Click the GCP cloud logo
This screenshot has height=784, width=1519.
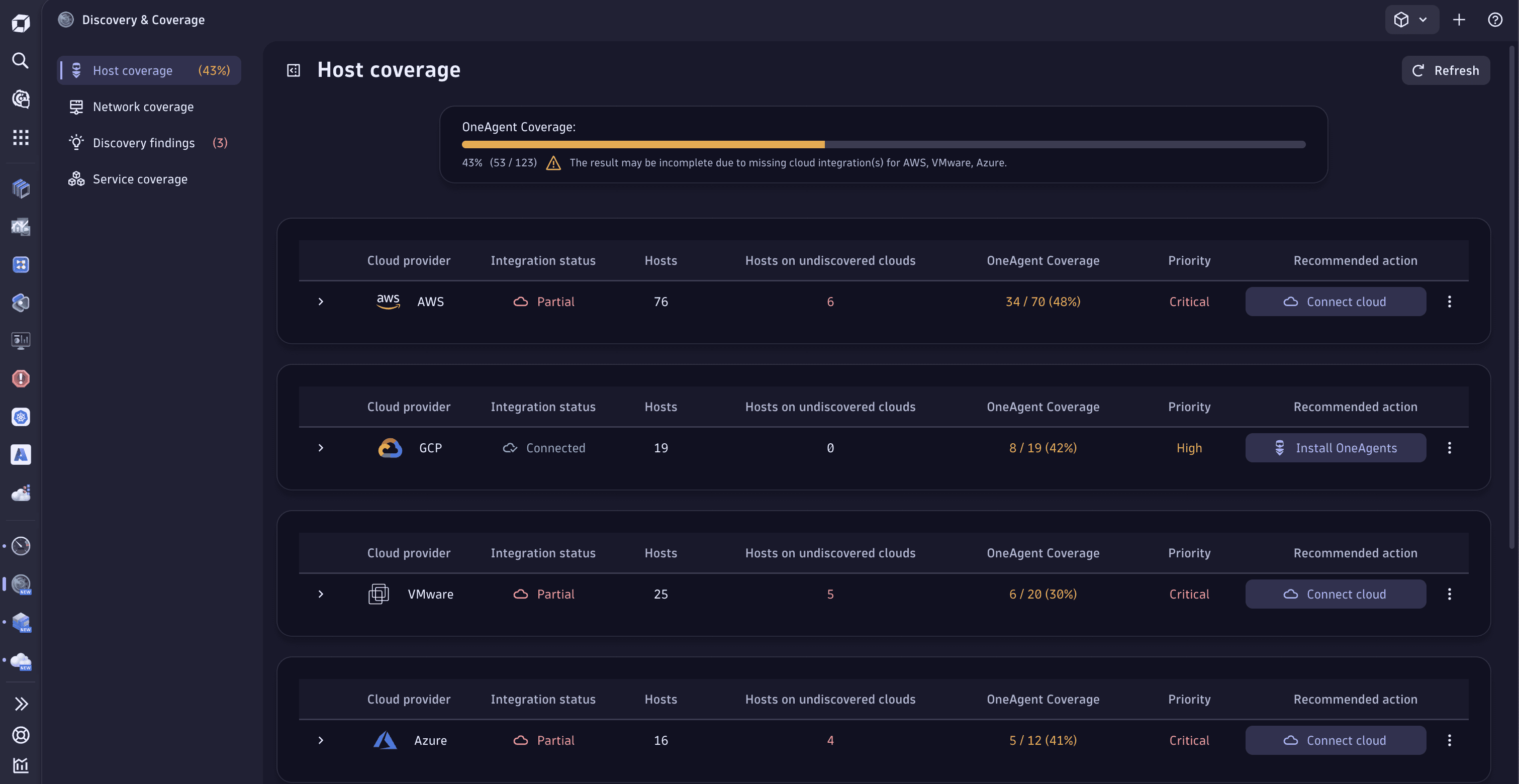pyautogui.click(x=390, y=448)
